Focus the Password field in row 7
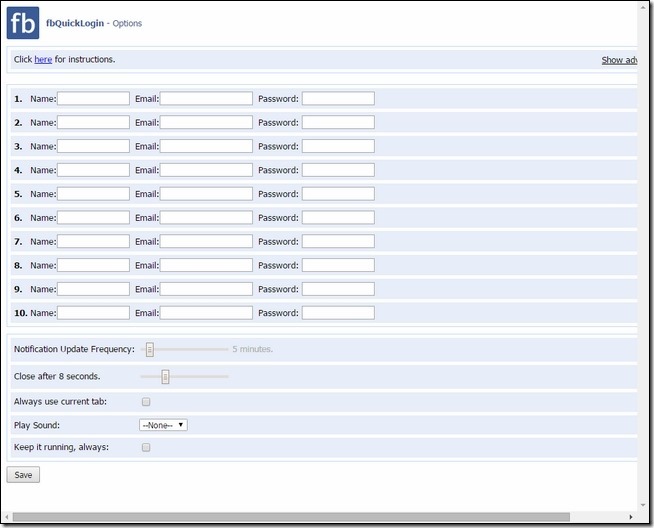This screenshot has width=654, height=528. (x=338, y=241)
